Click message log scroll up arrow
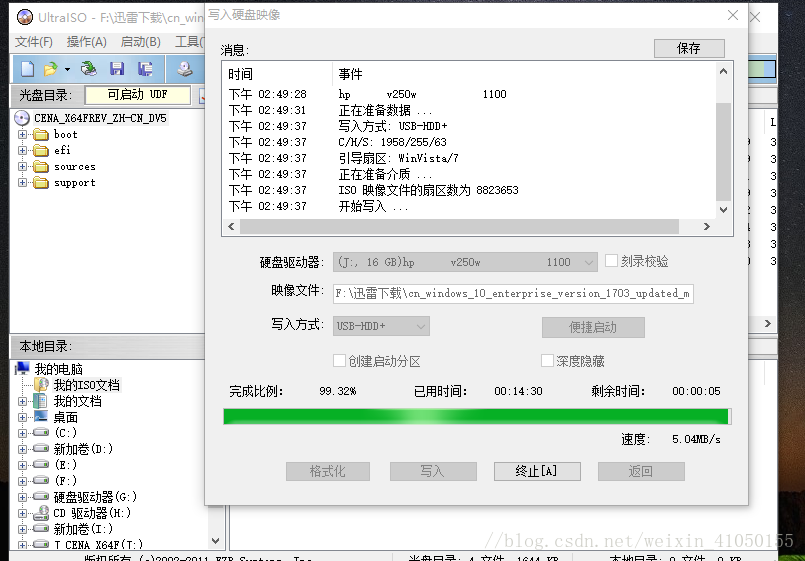This screenshot has width=805, height=561. (723, 71)
